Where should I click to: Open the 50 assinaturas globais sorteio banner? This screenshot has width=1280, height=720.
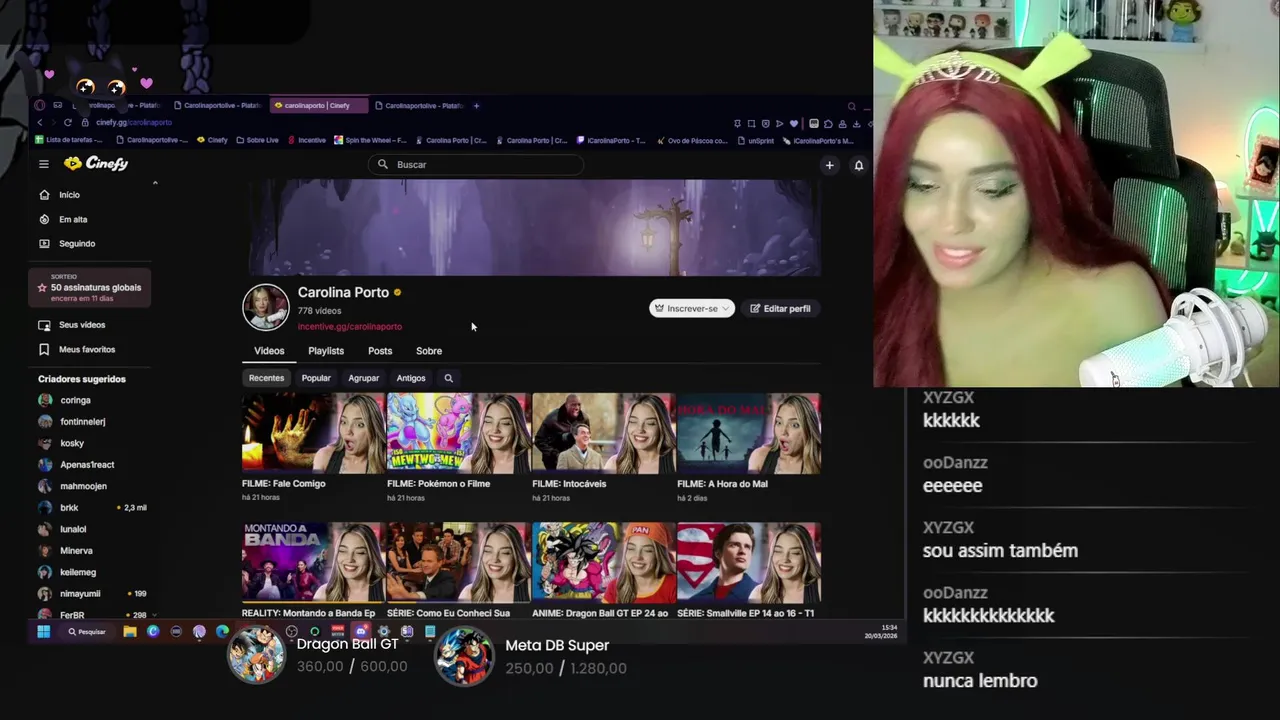pos(90,287)
